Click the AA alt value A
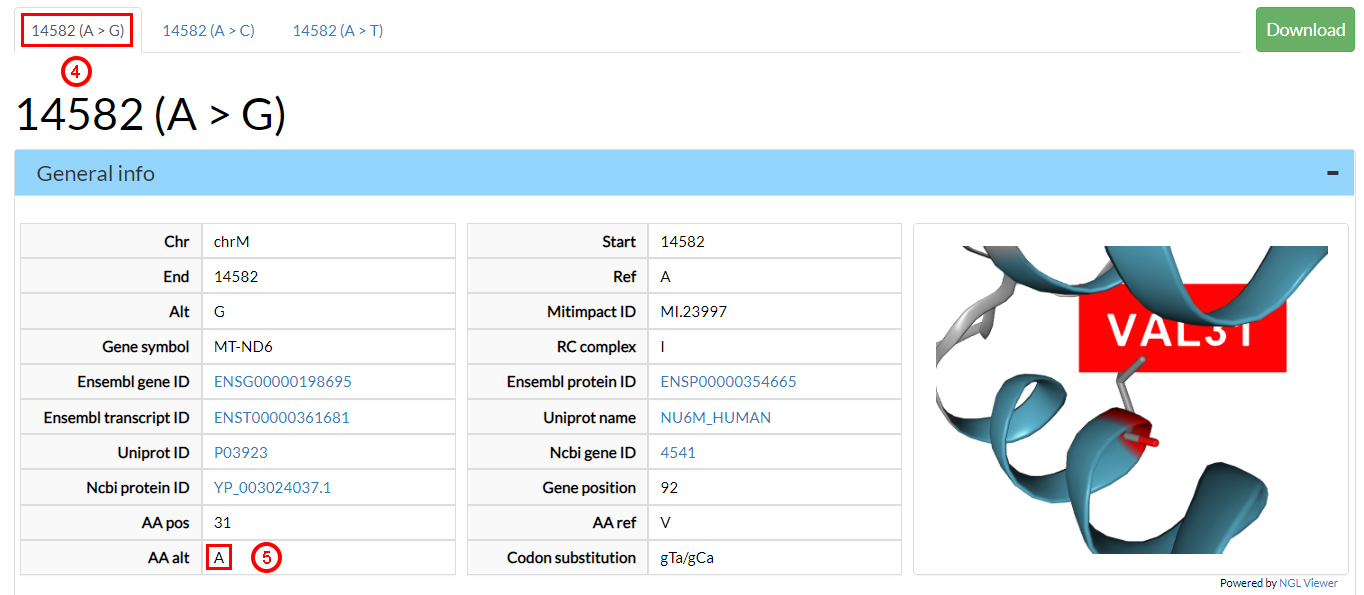Image resolution: width=1364 pixels, height=595 pixels. (219, 558)
